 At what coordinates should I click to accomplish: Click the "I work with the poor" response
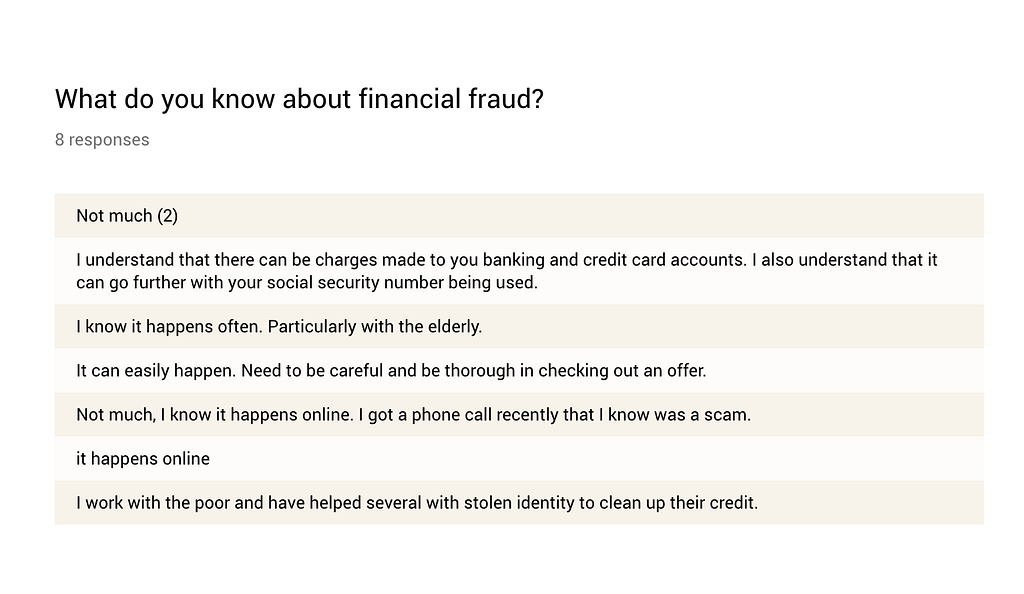pos(519,503)
